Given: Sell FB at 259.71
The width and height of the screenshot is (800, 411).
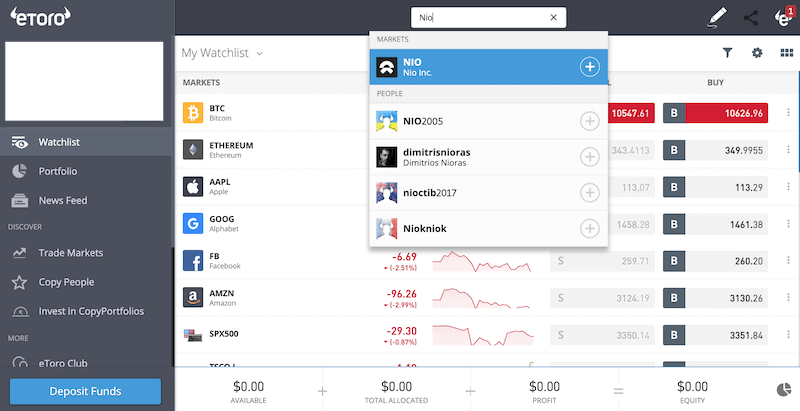Looking at the screenshot, I should point(602,261).
